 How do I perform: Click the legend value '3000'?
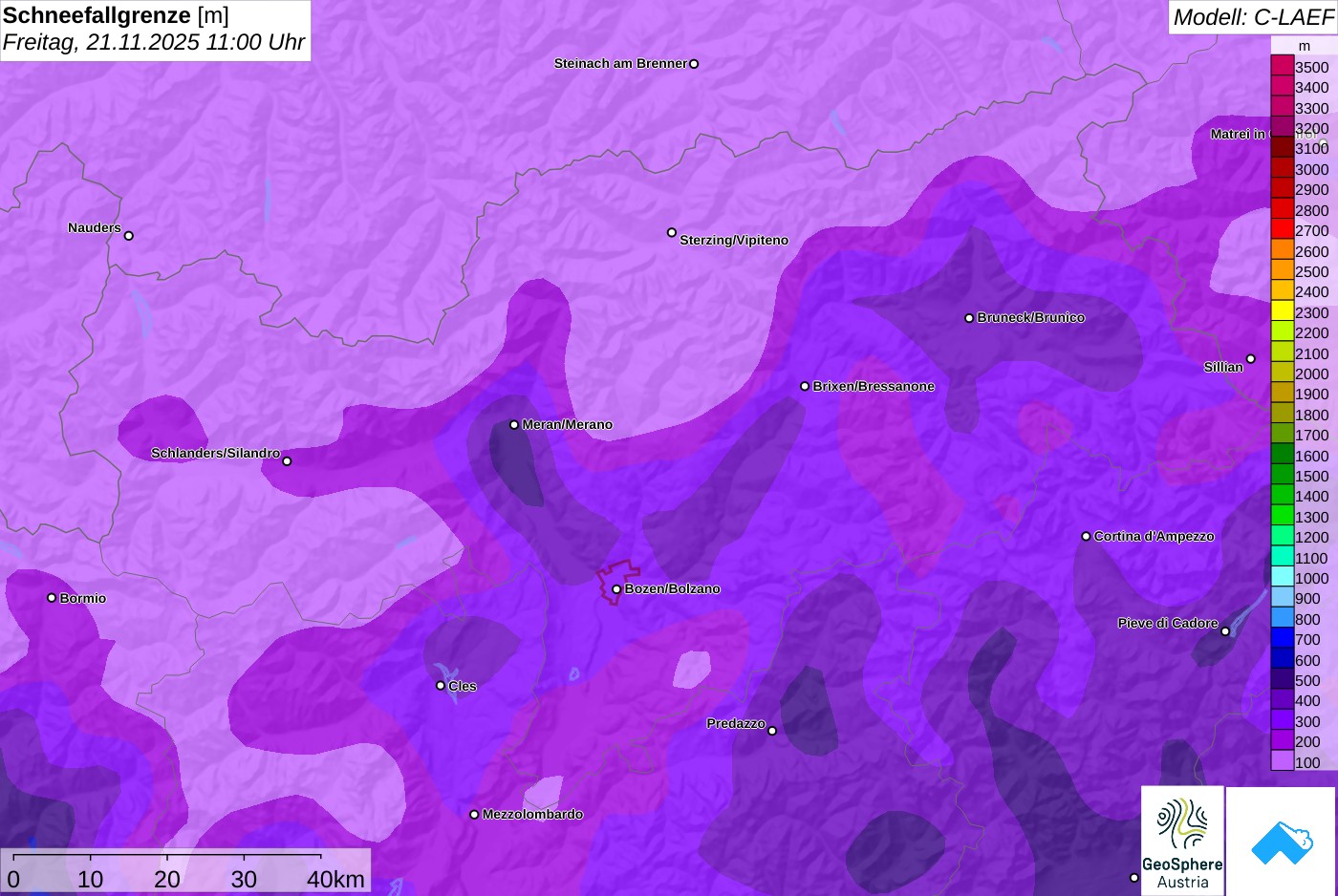click(1312, 170)
